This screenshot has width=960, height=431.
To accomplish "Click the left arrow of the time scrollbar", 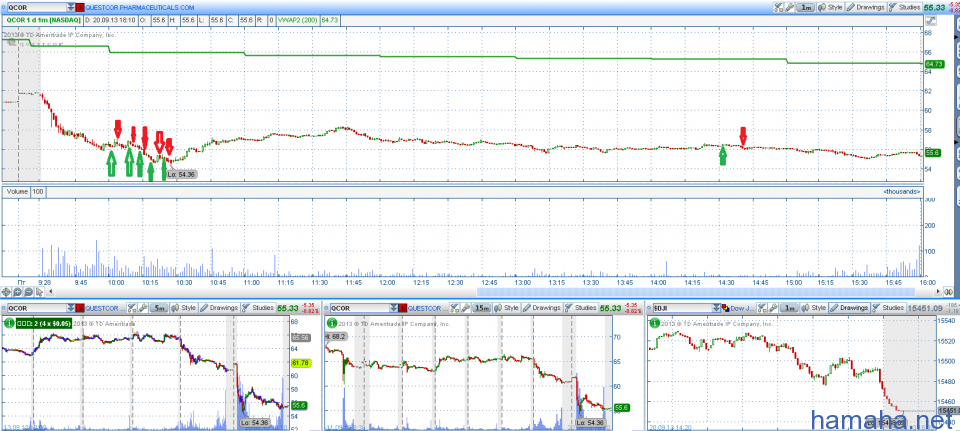I will pos(51,291).
